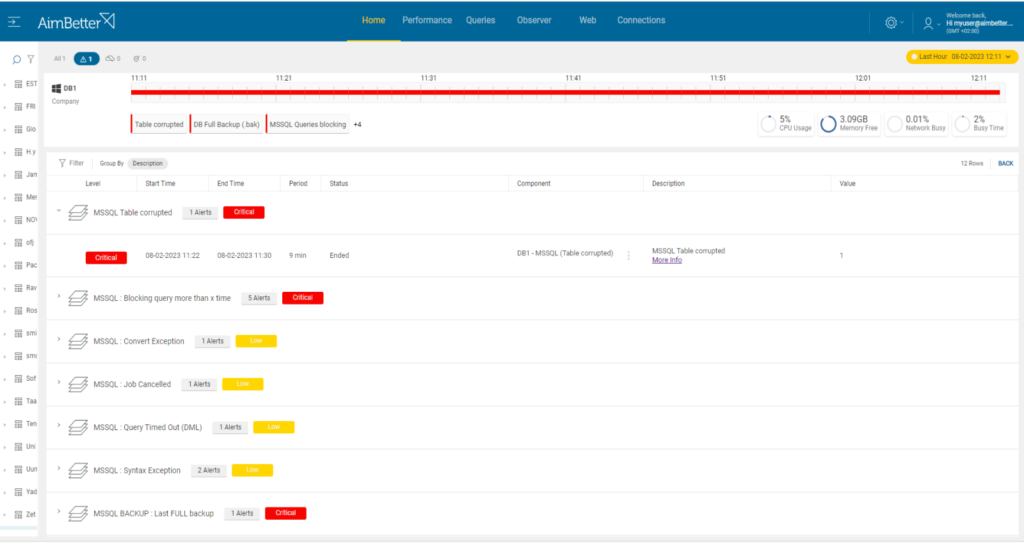Switch to the Performance tab
Screen dimensions: 1024x544
pyautogui.click(x=427, y=20)
